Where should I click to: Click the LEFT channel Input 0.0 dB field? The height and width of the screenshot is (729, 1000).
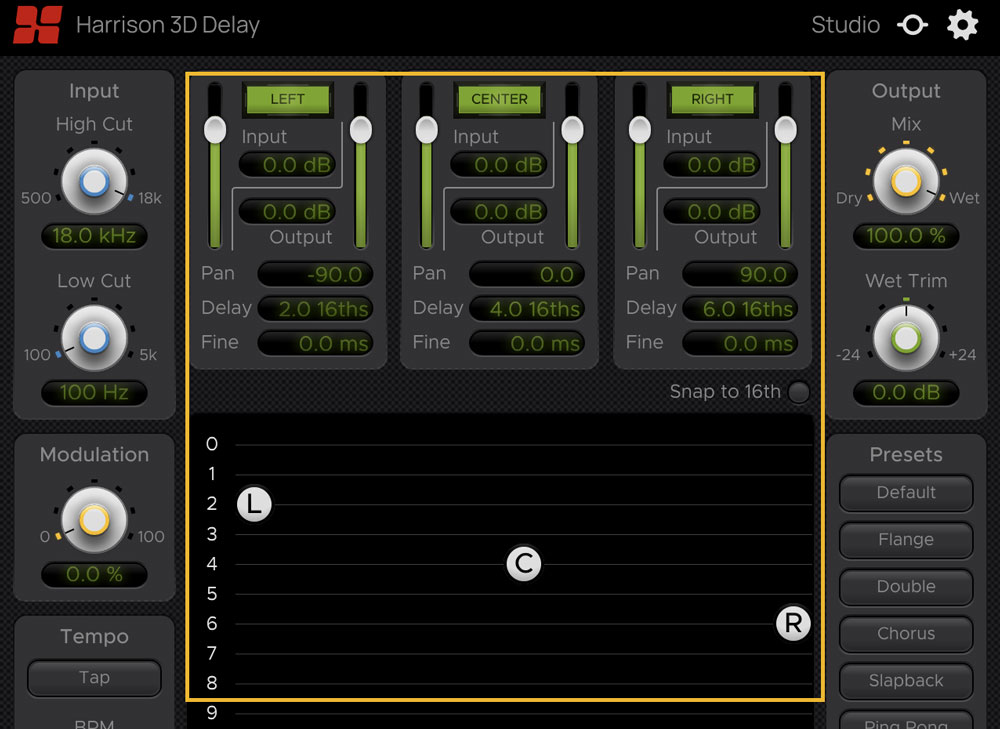288,165
